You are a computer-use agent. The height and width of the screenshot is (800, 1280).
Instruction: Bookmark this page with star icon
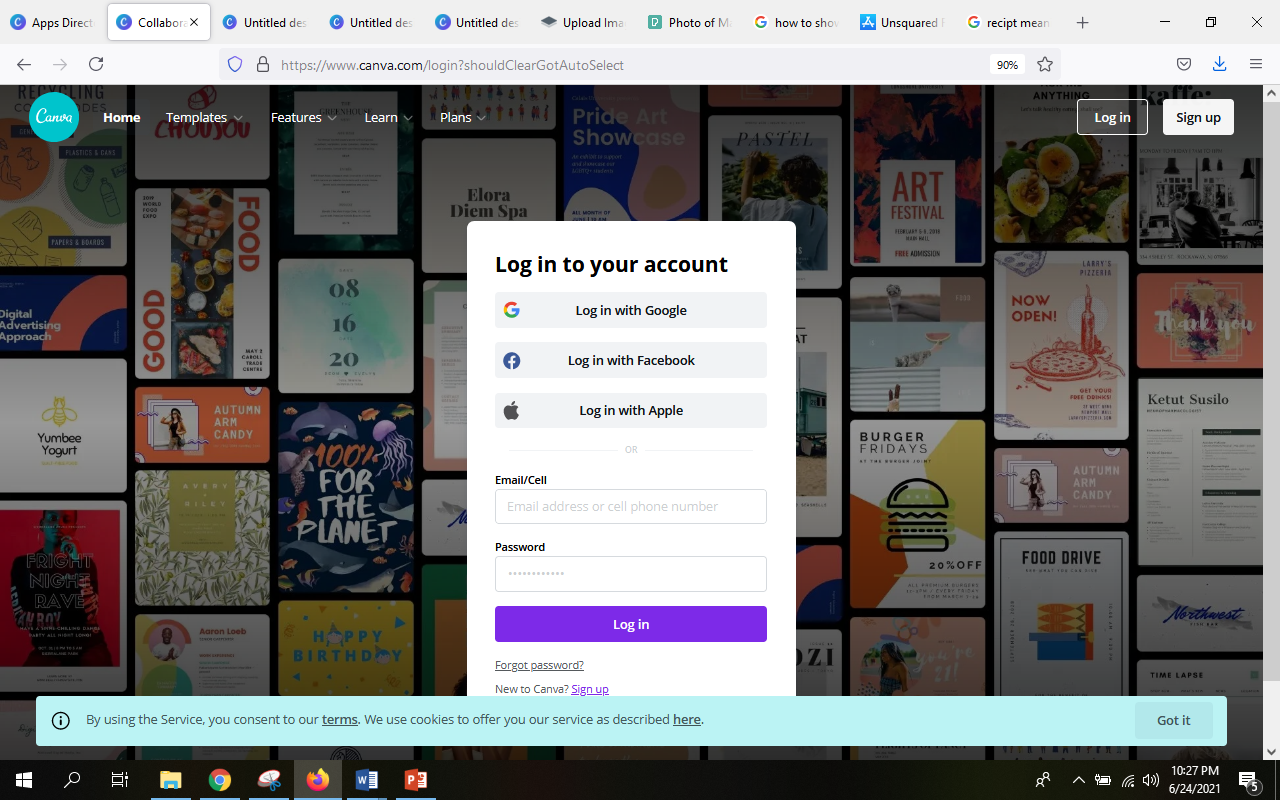point(1045,64)
